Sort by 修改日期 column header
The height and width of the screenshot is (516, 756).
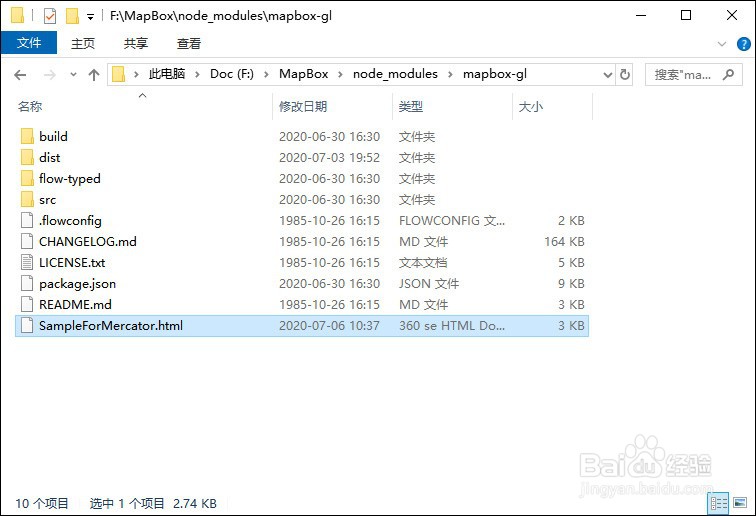pos(303,106)
